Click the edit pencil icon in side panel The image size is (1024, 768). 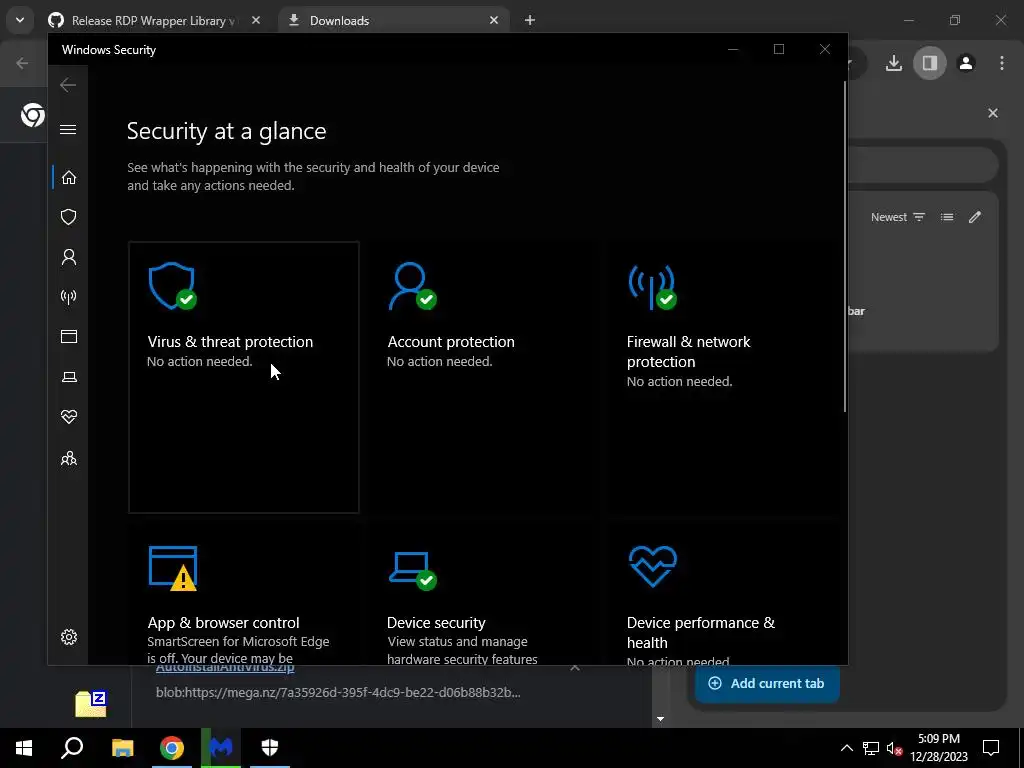coord(974,217)
